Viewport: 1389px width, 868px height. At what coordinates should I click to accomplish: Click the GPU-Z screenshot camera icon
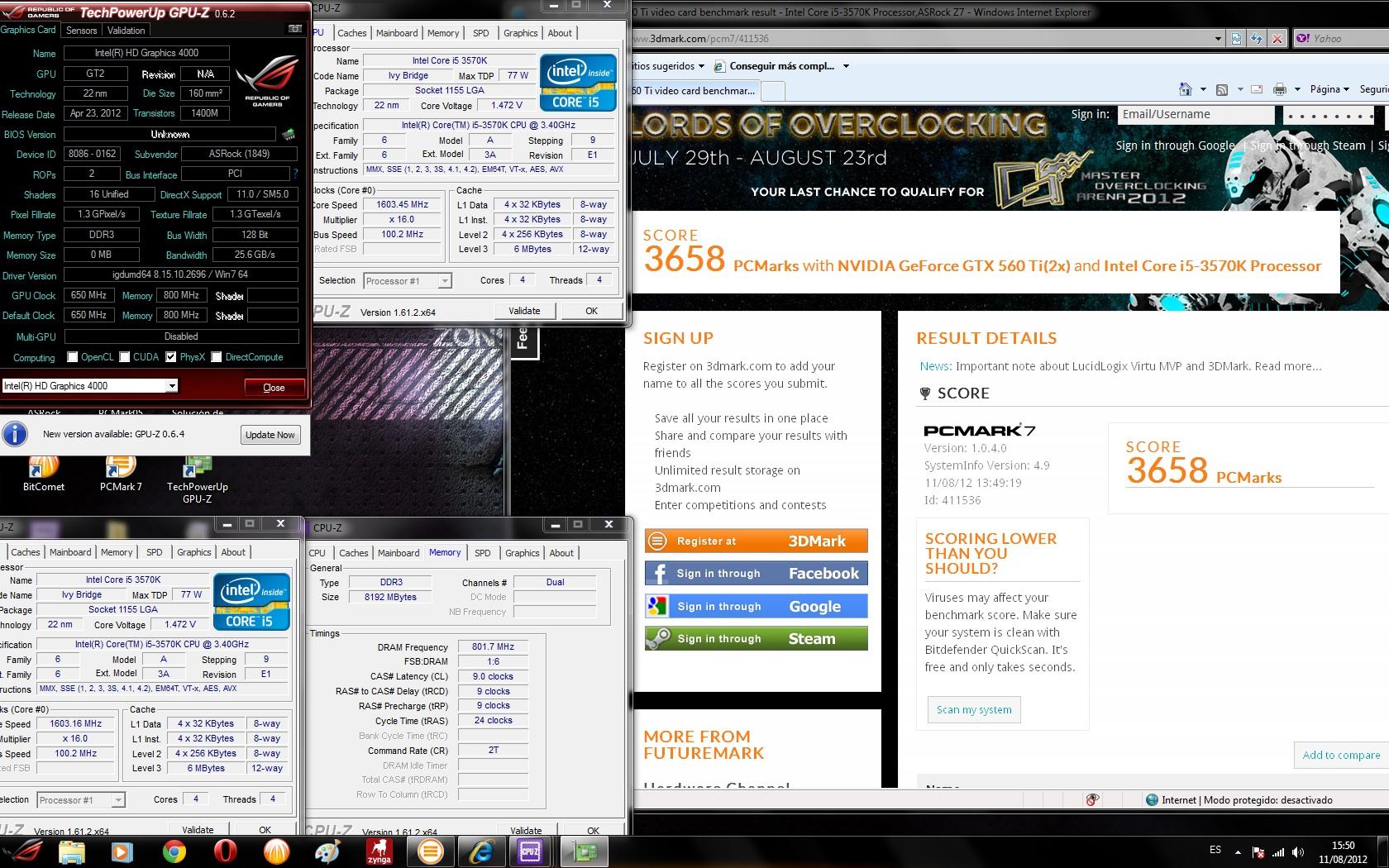295,29
